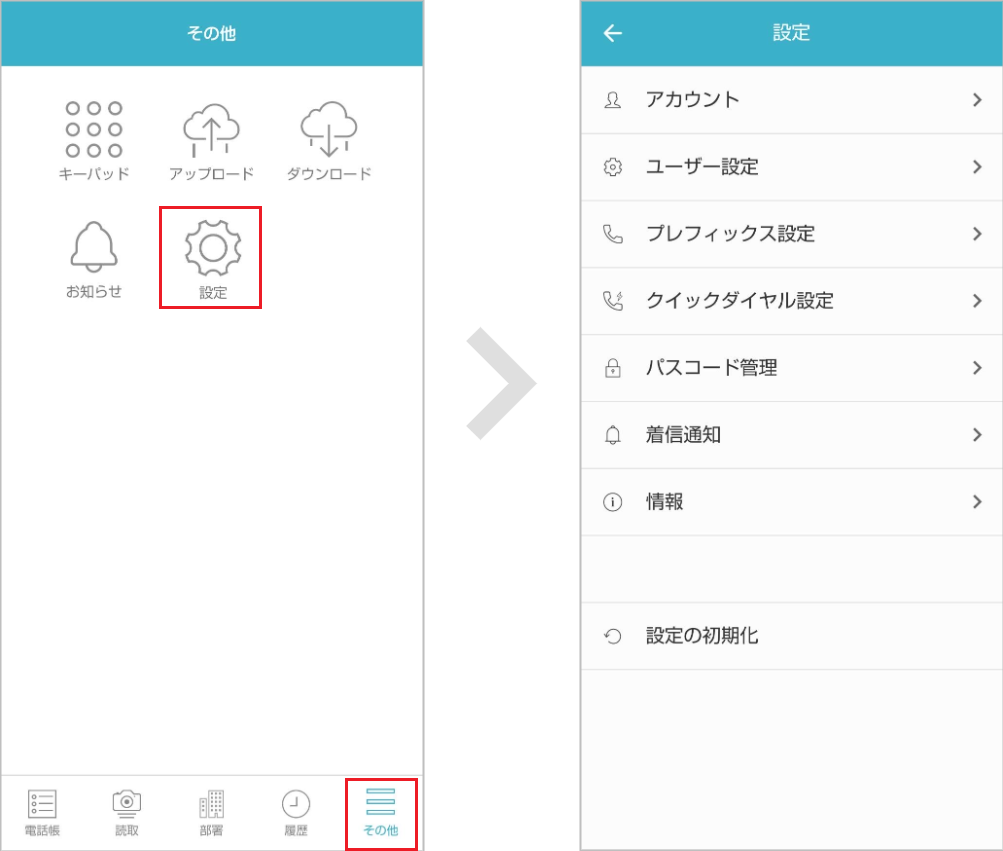Tap the 着信通知 bell icon
This screenshot has width=1003, height=851.
pyautogui.click(x=613, y=434)
